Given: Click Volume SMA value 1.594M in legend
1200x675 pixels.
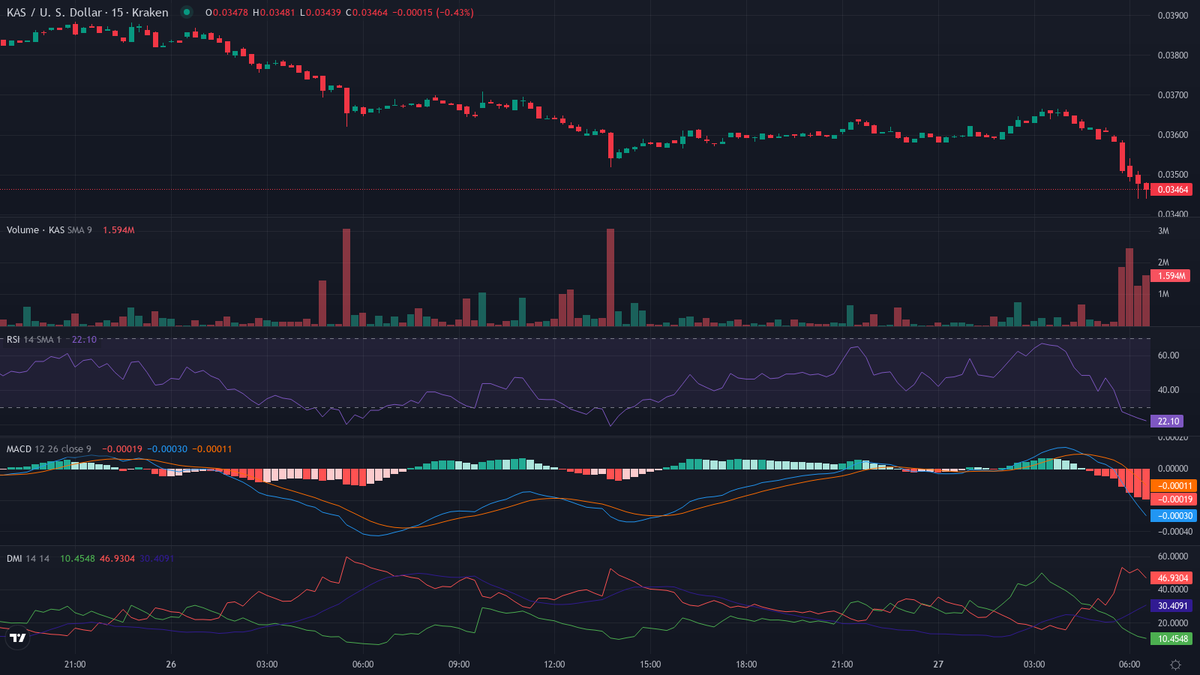Looking at the screenshot, I should click(x=120, y=230).
